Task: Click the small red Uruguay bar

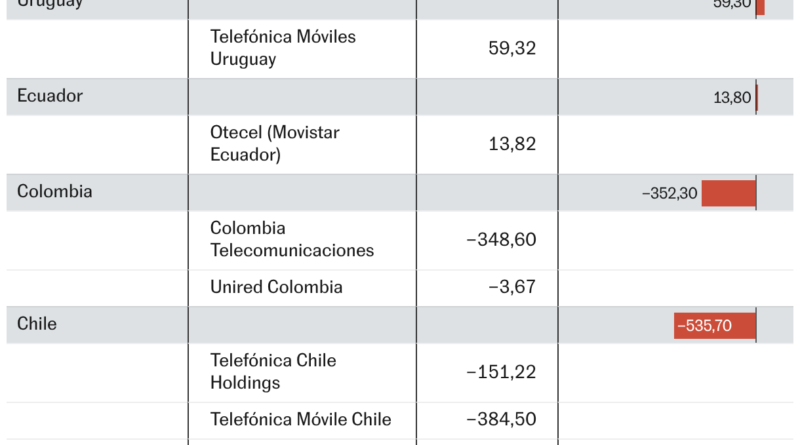Action: 760,7
